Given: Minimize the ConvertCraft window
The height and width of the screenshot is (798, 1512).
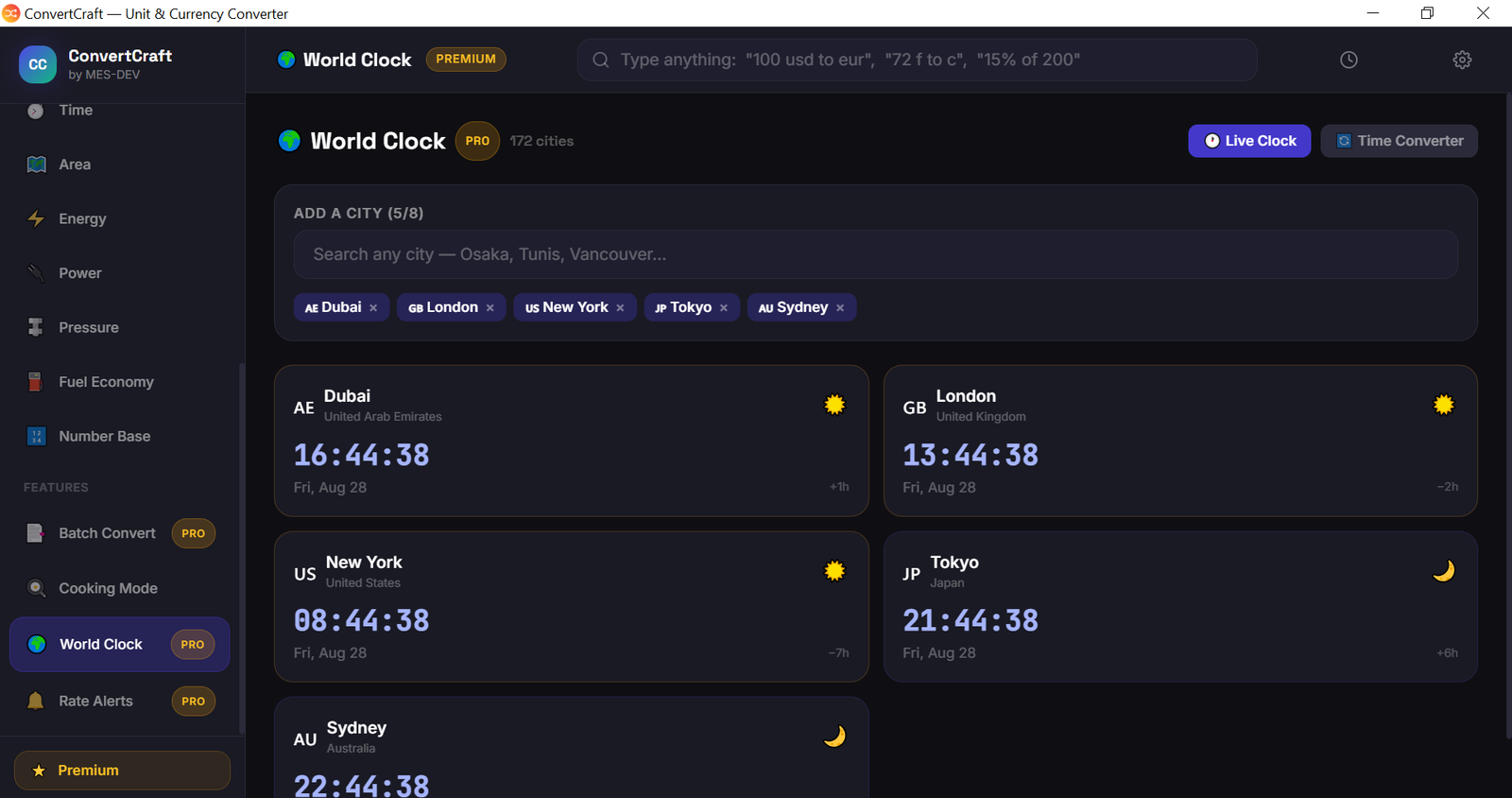Looking at the screenshot, I should pyautogui.click(x=1373, y=13).
